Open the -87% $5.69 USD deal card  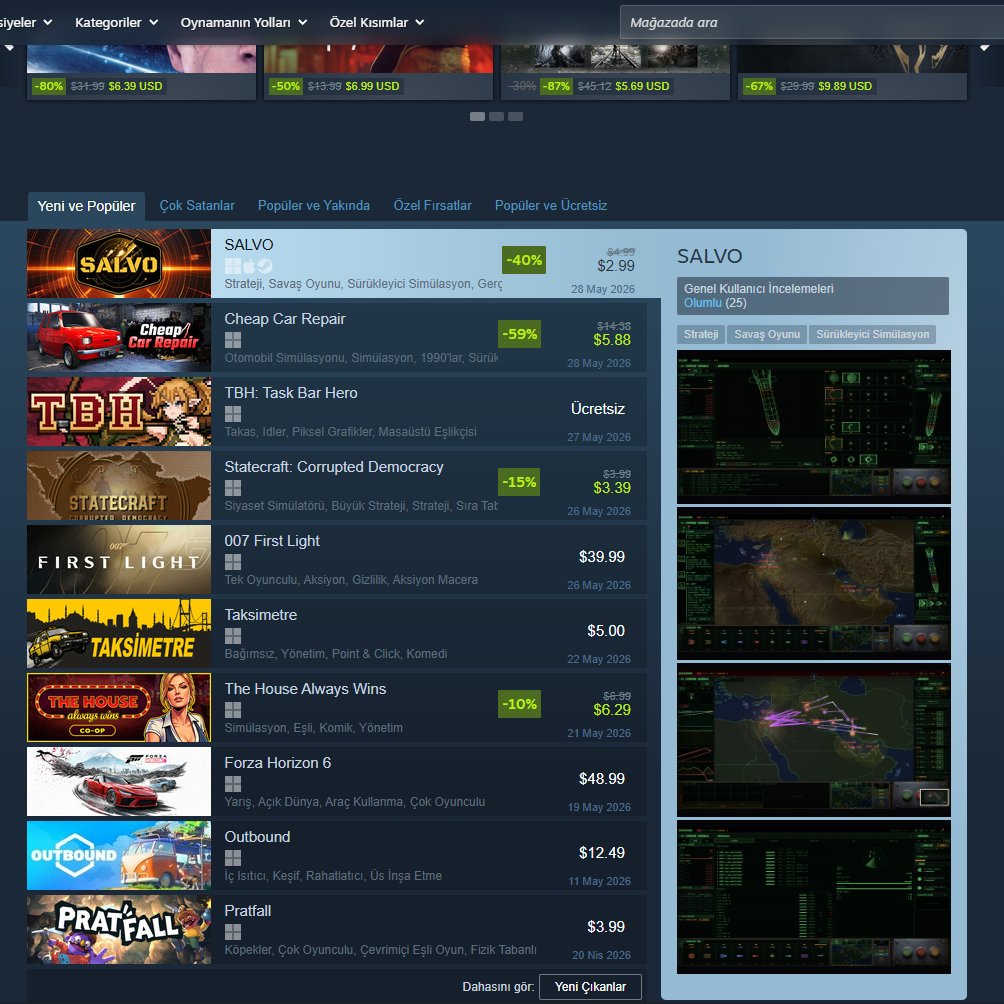pos(615,72)
